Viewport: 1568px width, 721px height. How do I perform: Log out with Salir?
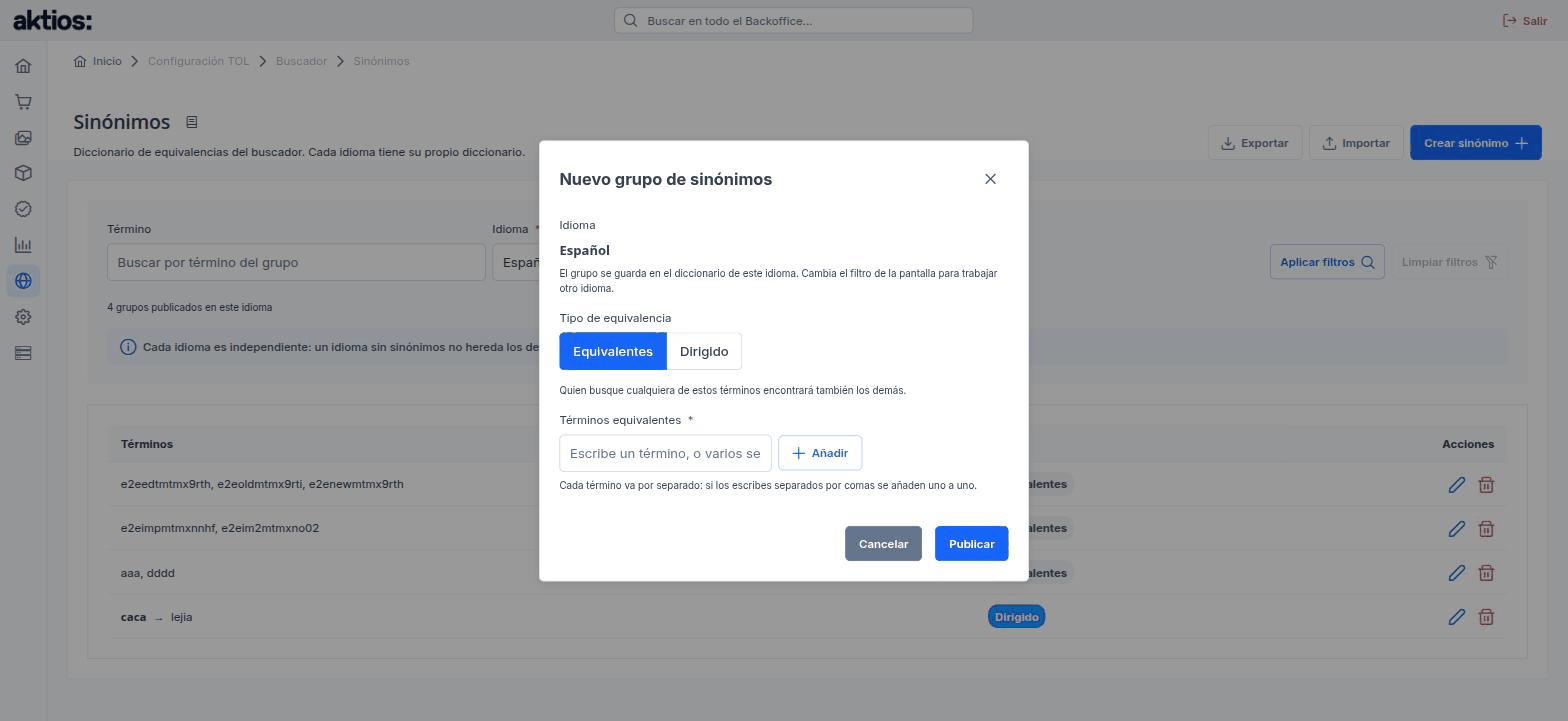1525,20
